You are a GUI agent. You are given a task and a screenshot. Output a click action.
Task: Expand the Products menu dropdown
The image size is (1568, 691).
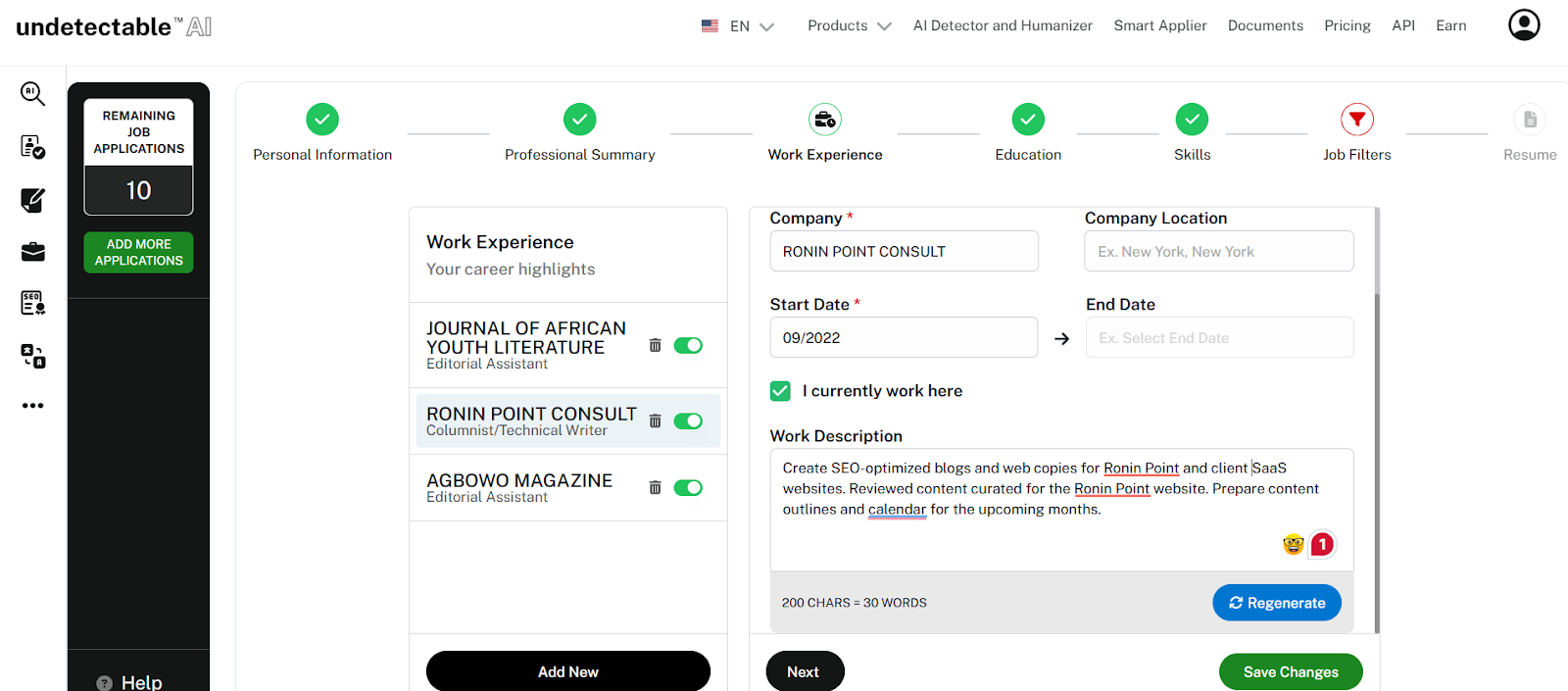pos(849,25)
